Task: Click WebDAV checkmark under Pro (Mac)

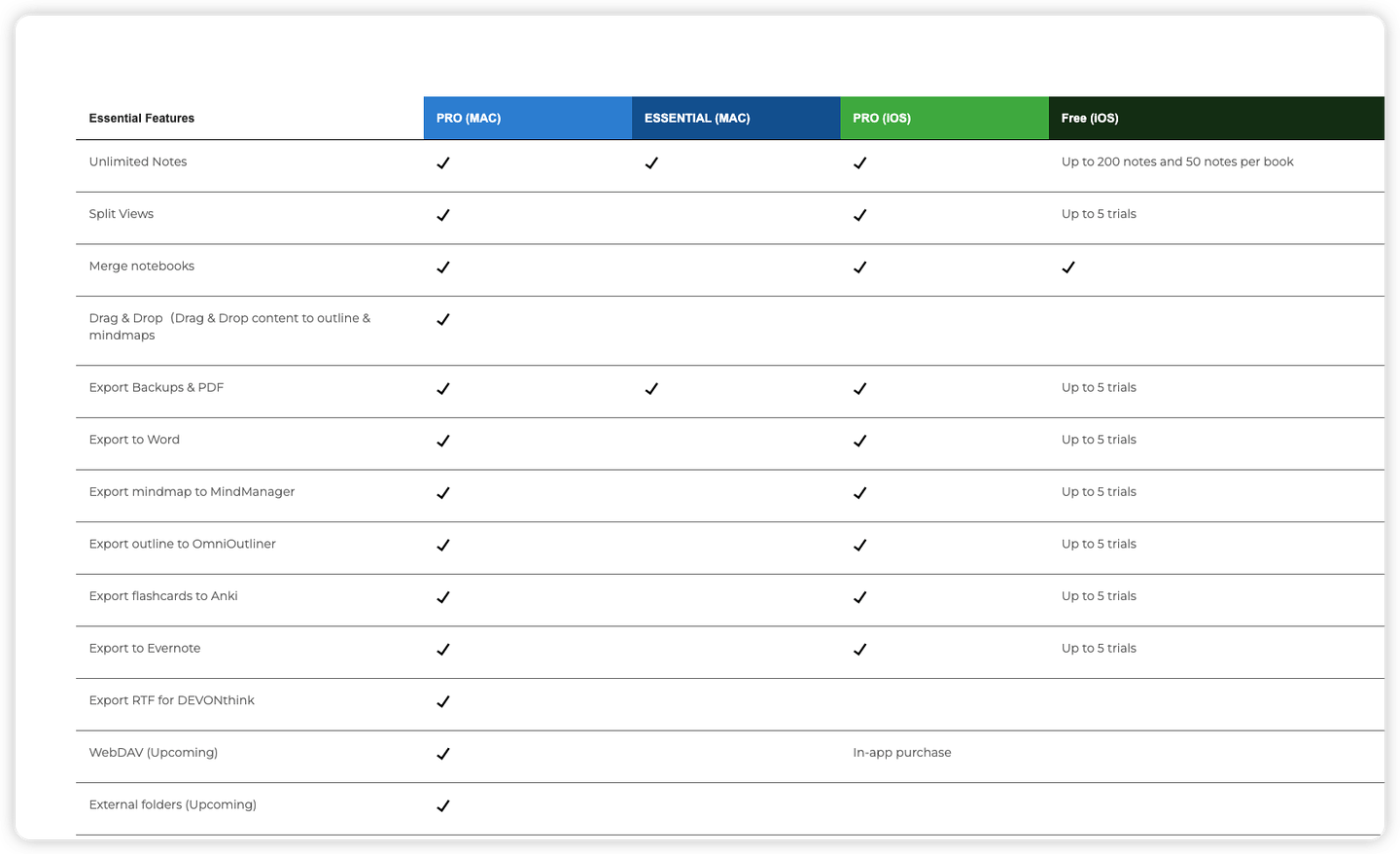Action: pos(443,754)
